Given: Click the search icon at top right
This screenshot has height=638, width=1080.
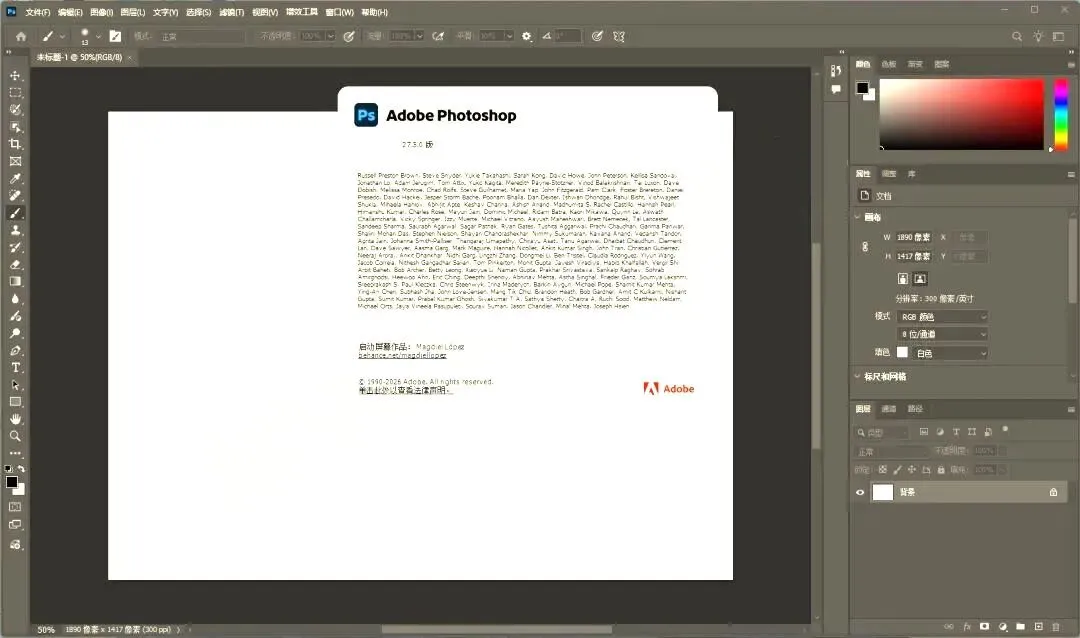Looking at the screenshot, I should pos(1017,37).
